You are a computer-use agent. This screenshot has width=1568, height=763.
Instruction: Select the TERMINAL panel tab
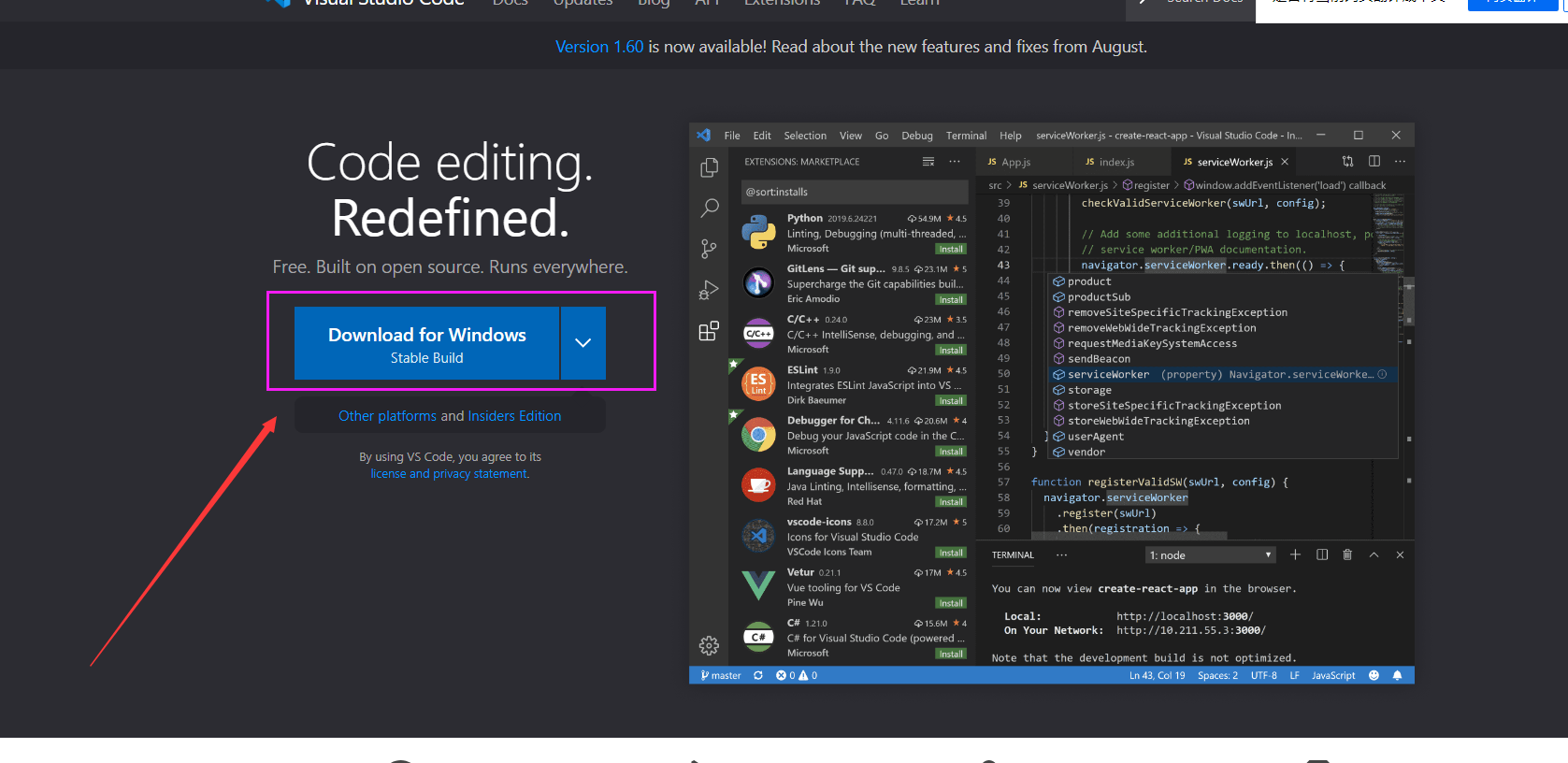point(1013,555)
